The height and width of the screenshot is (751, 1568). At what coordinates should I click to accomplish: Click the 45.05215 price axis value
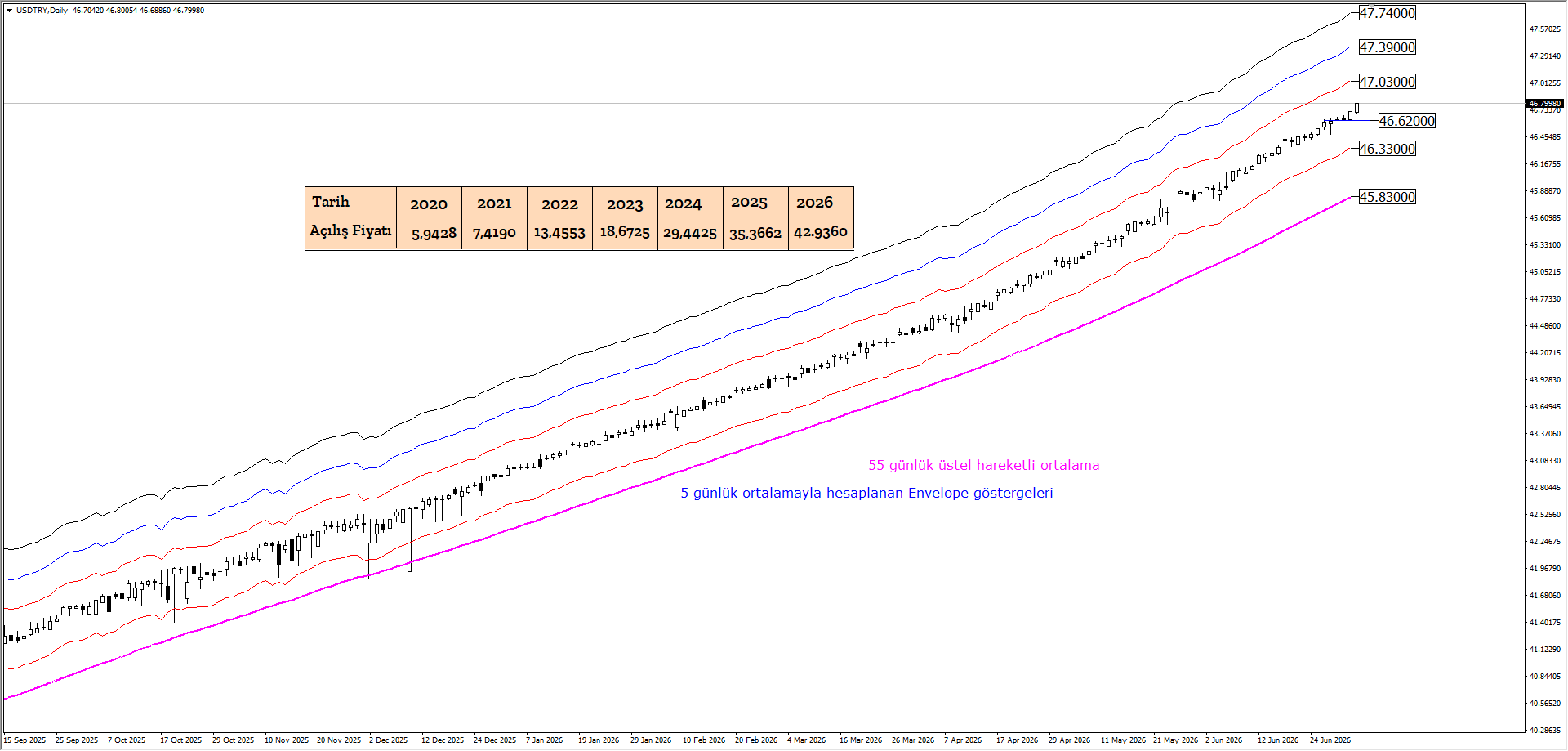[x=1545, y=272]
